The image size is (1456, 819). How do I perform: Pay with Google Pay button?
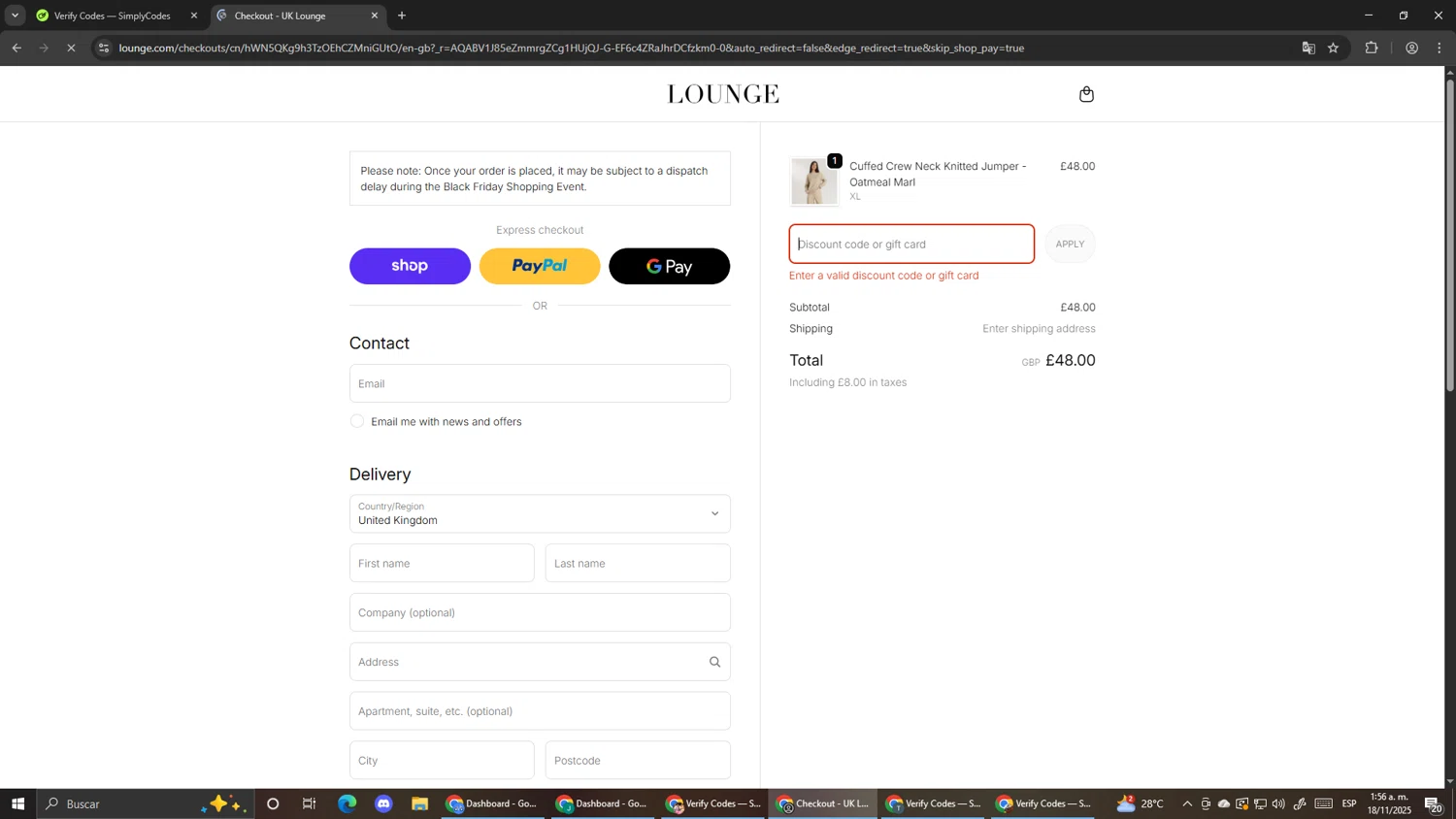pyautogui.click(x=670, y=266)
